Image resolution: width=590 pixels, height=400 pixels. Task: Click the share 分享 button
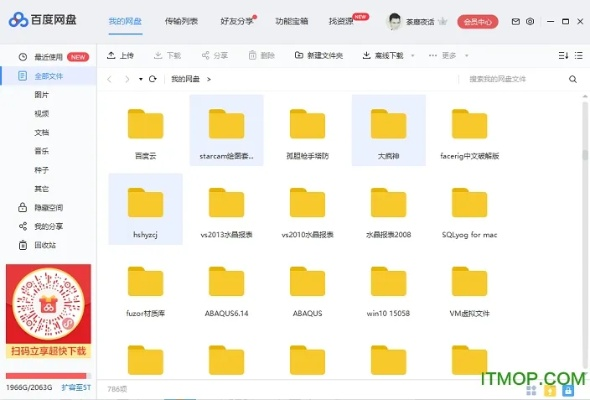[x=215, y=56]
